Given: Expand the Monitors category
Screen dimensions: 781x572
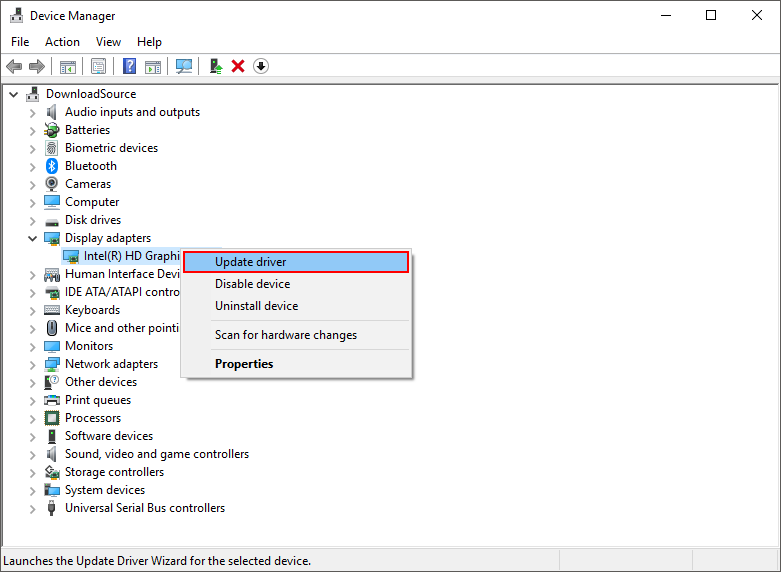Looking at the screenshot, I should coord(33,347).
